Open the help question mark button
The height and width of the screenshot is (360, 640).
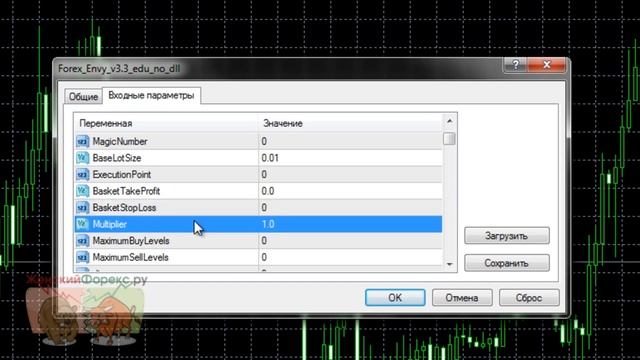(515, 65)
